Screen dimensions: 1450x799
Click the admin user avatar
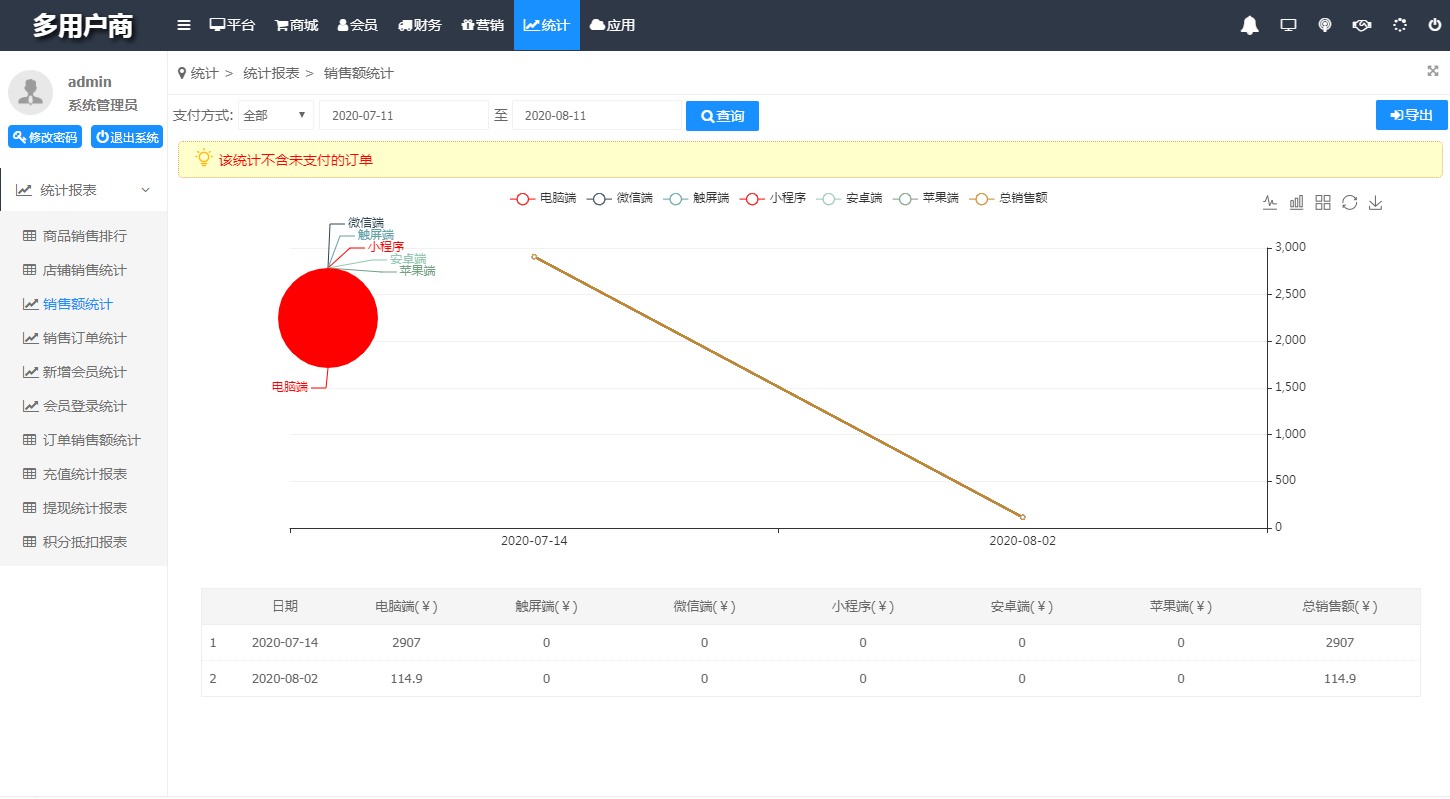point(30,92)
